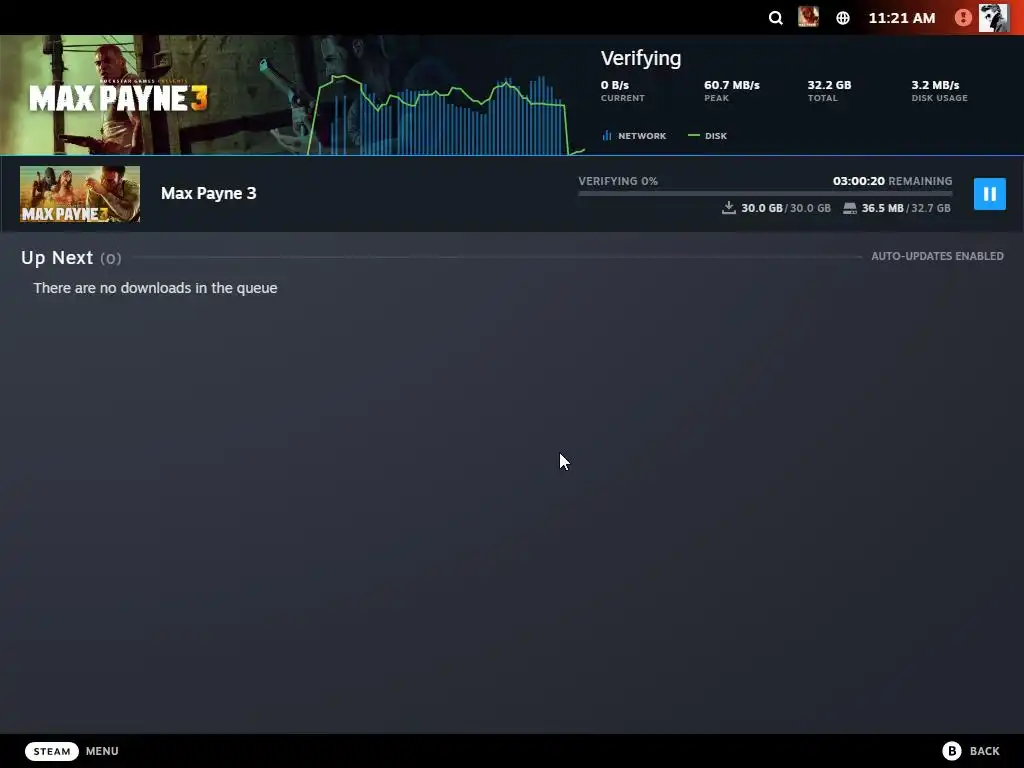Select the Max Payne 3 title text

point(208,193)
